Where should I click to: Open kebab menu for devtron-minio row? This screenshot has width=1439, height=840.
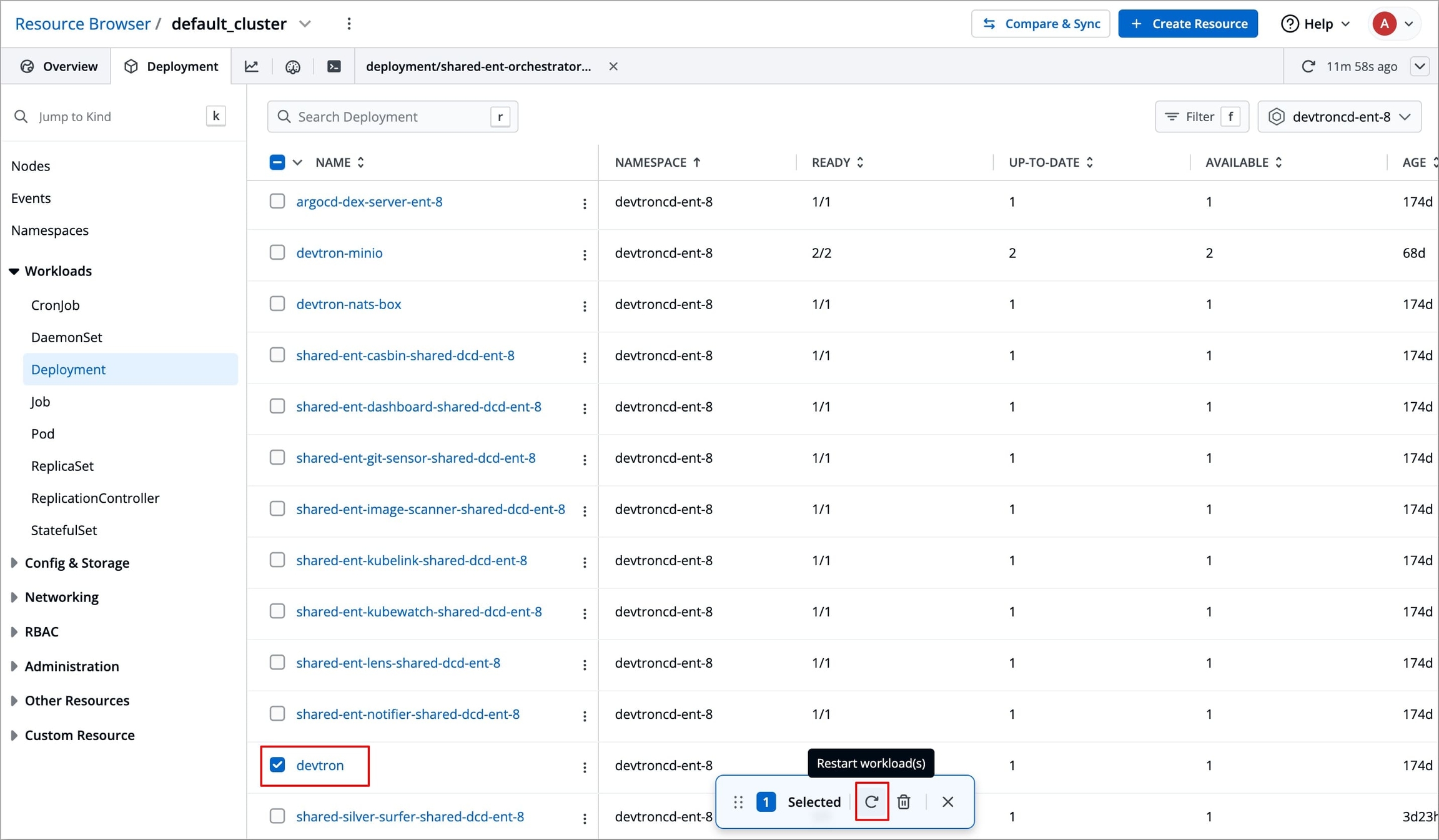pos(585,254)
